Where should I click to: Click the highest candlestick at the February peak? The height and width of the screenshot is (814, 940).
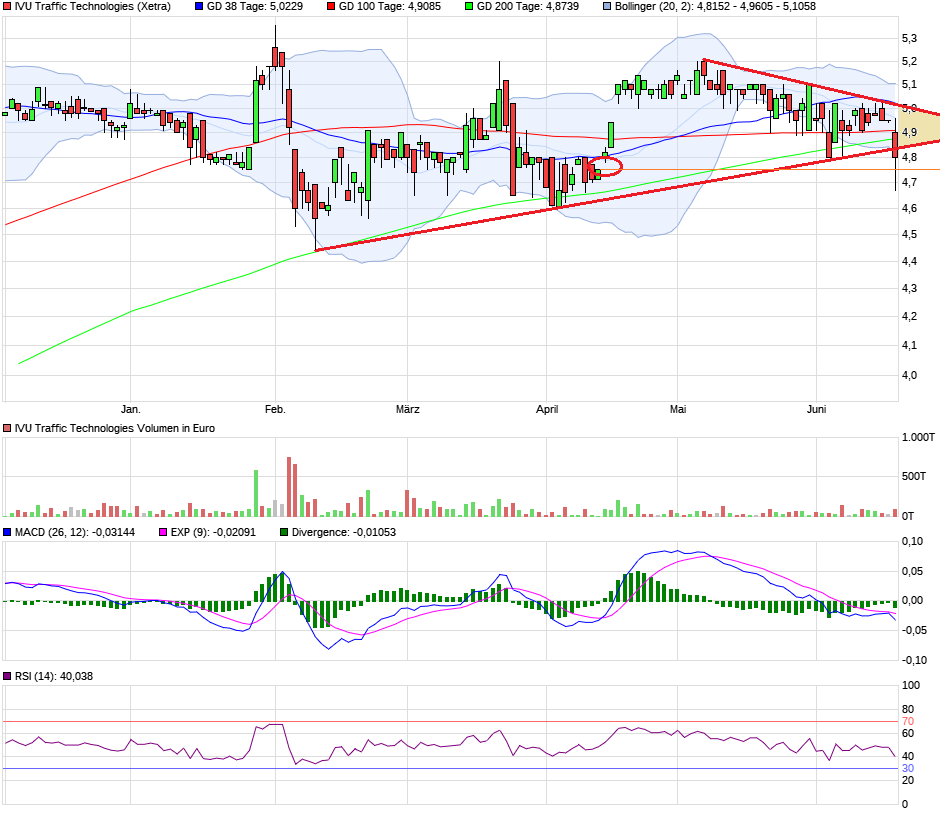pyautogui.click(x=275, y=57)
